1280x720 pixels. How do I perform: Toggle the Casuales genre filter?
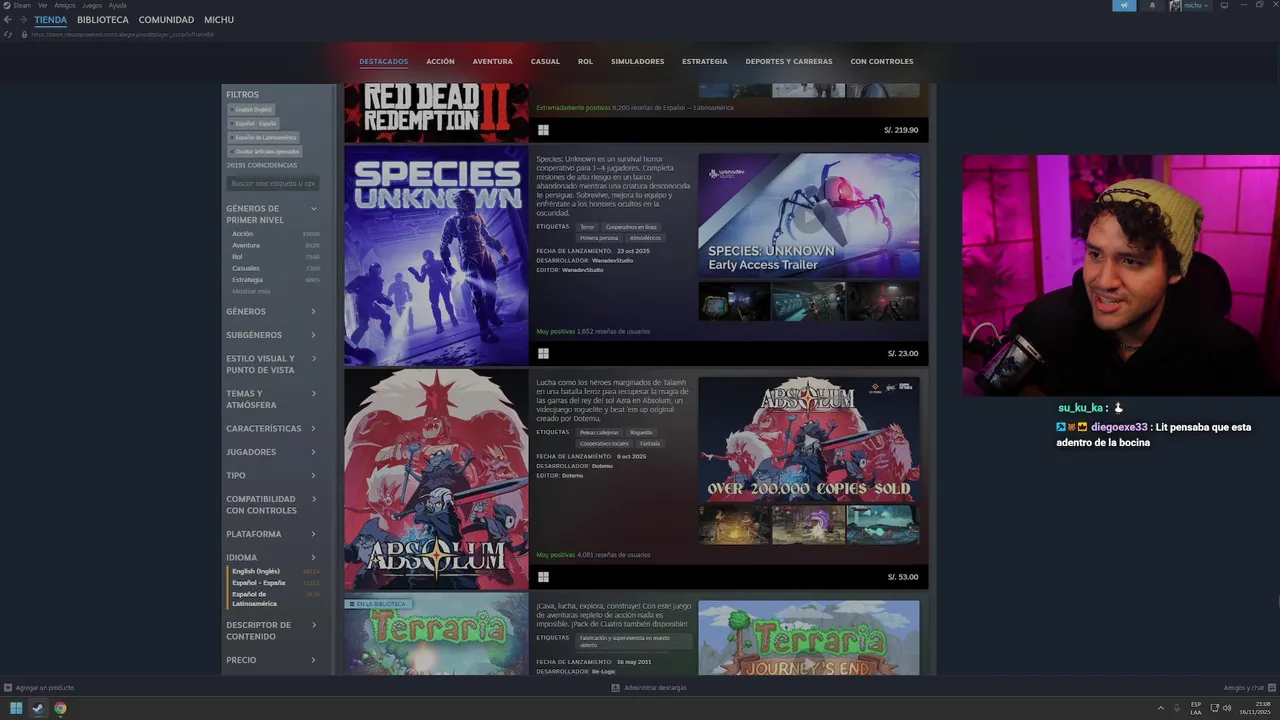[x=275, y=268]
